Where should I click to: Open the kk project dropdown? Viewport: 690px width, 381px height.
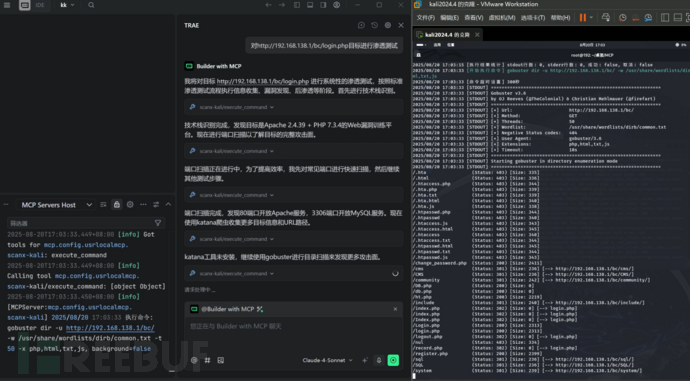(67, 5)
